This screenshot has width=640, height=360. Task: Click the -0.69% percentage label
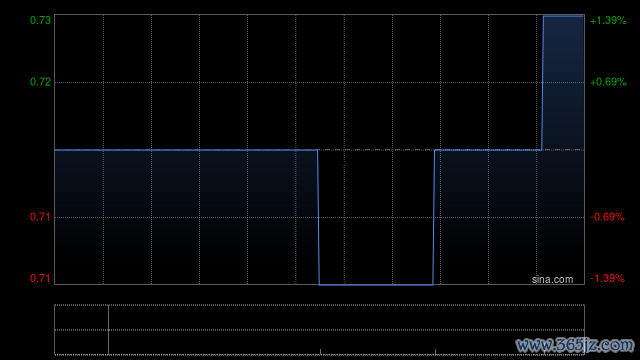pyautogui.click(x=607, y=217)
